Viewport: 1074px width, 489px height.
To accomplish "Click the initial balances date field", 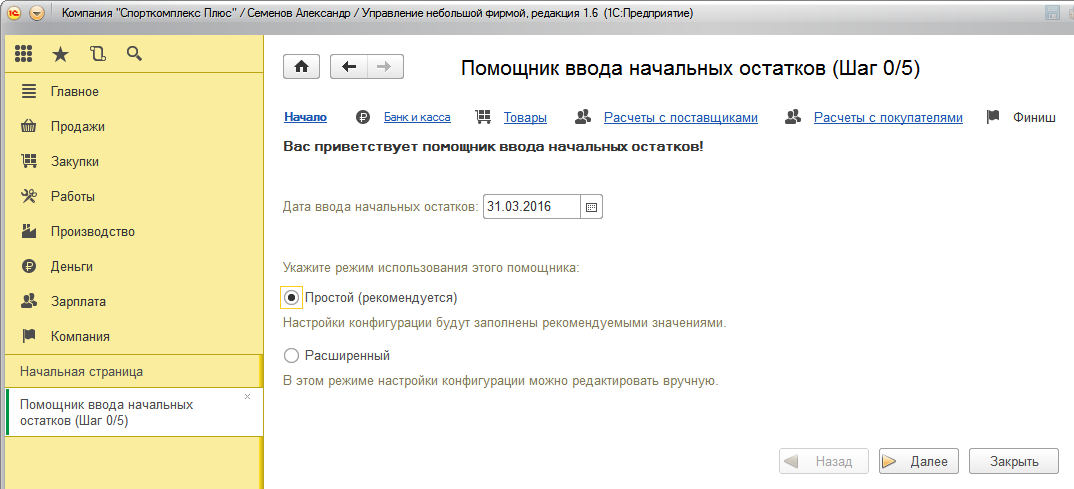I will [x=532, y=206].
